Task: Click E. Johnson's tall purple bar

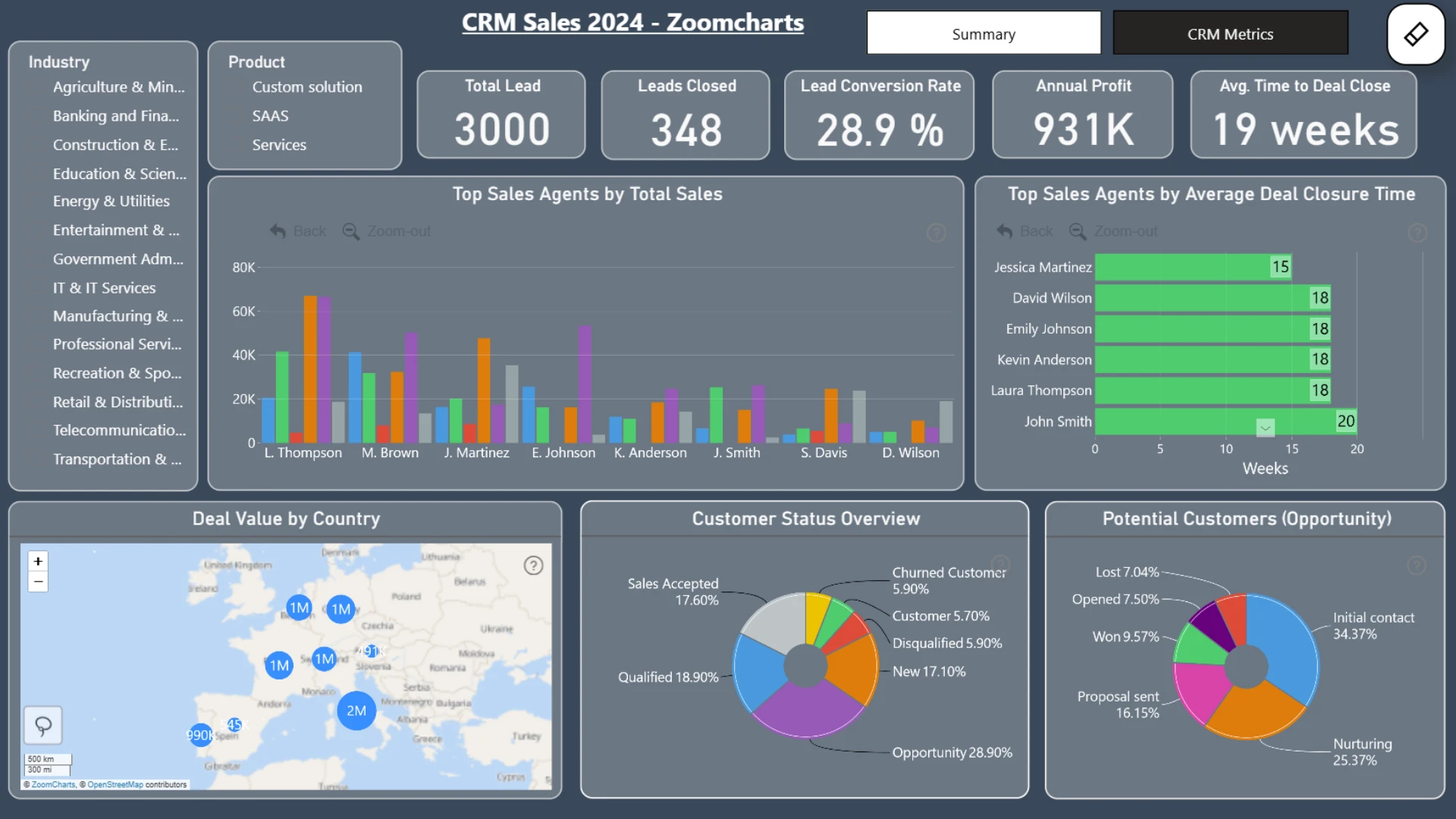Action: tap(585, 384)
